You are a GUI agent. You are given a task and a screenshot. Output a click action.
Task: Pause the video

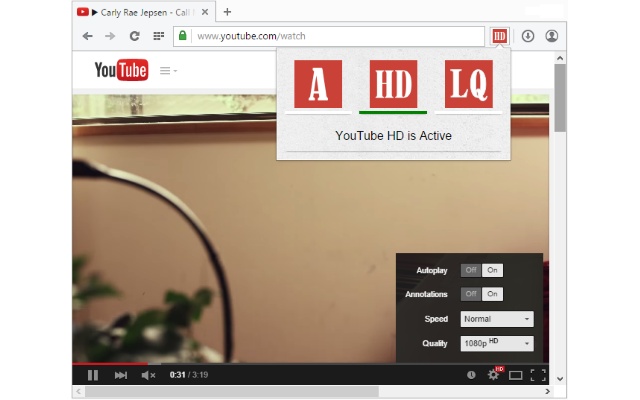pos(93,375)
